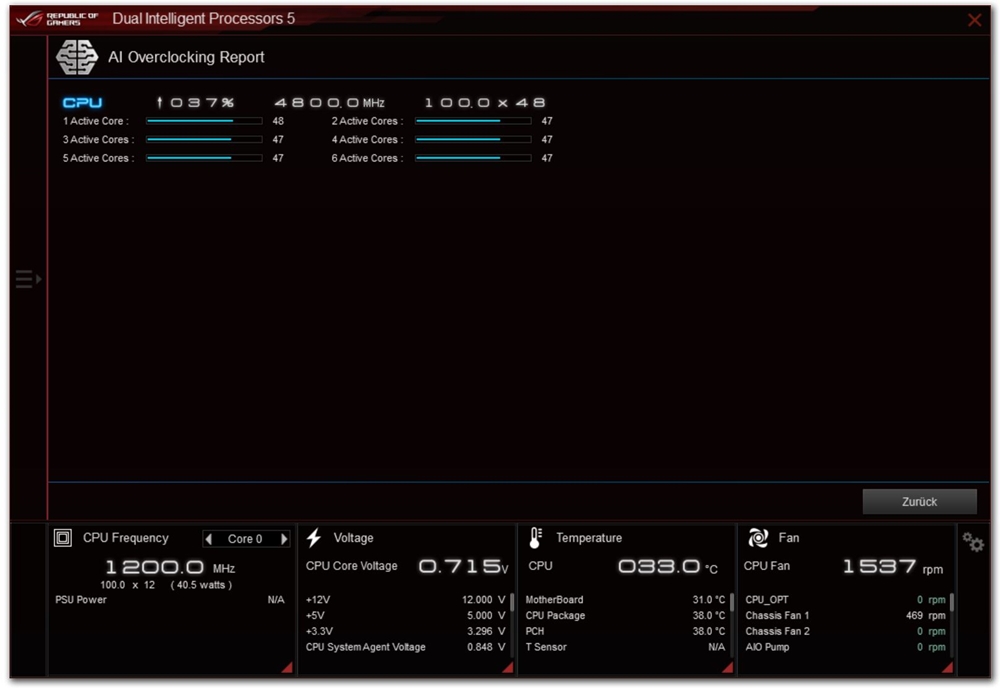Click the Chassis Fan 1 row

845,616
